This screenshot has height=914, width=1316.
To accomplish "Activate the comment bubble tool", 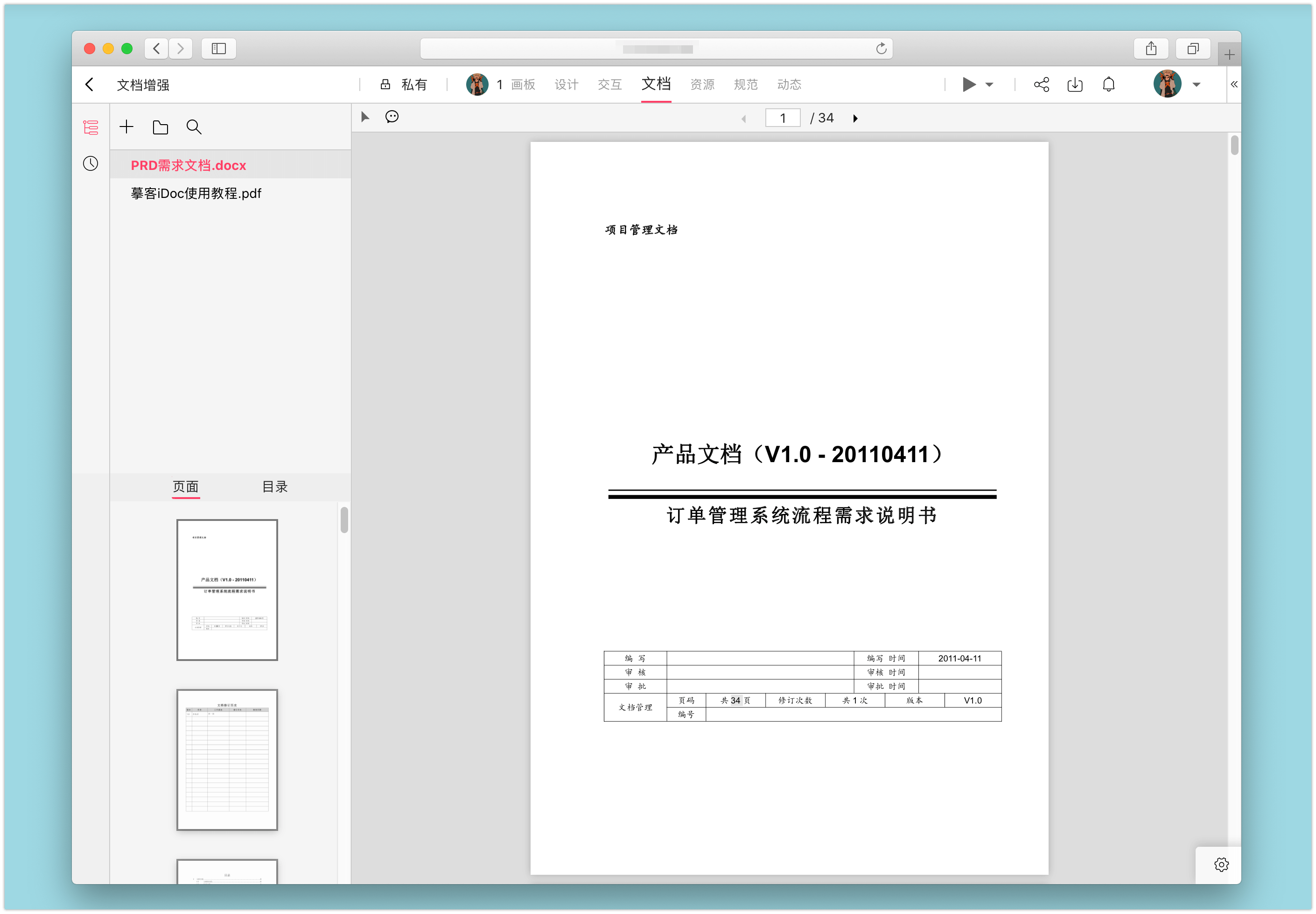I will coord(392,117).
